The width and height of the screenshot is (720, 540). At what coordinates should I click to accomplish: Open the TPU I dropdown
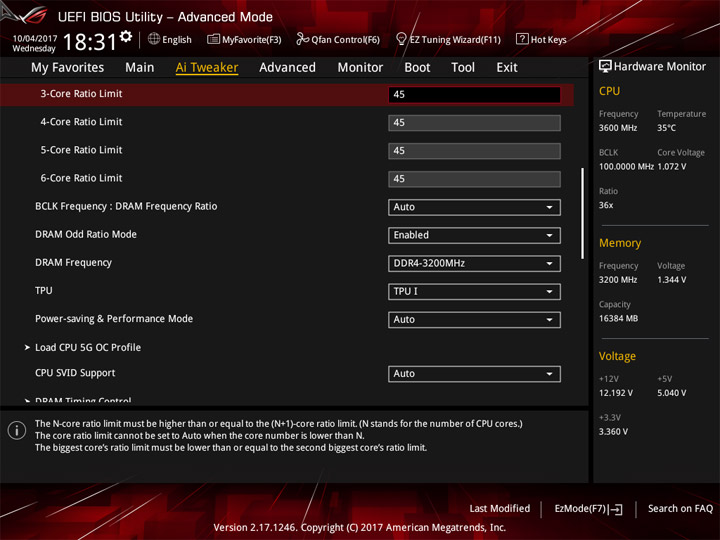[474, 292]
